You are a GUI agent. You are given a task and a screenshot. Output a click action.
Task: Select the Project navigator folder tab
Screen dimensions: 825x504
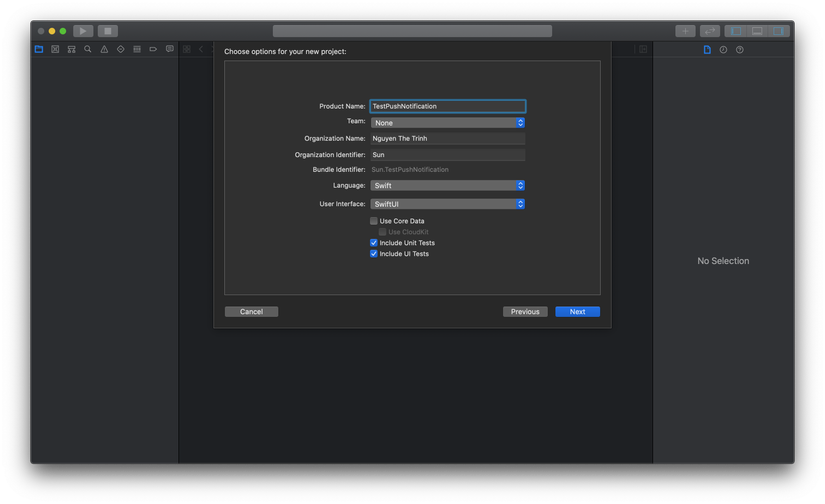click(x=39, y=49)
